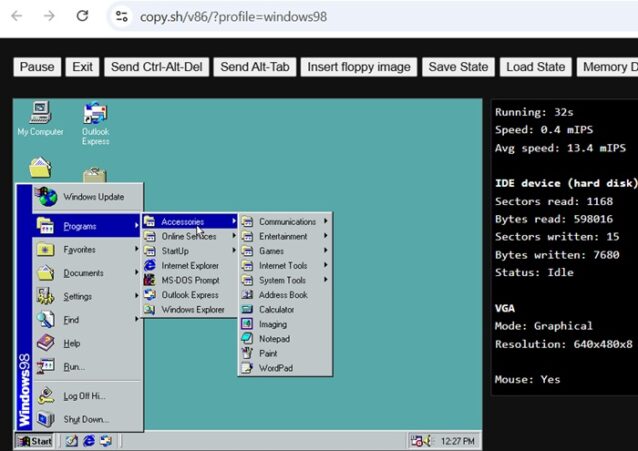The width and height of the screenshot is (638, 451).
Task: Expand the StartUp submenu arrow
Action: coord(234,250)
